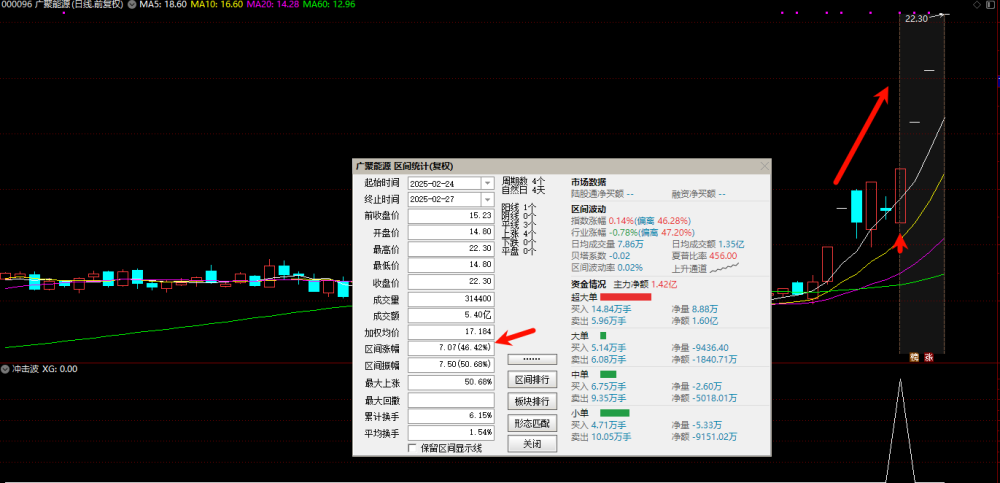This screenshot has width=1000, height=483.
Task: Click 行业涨幅 -0.78% text
Action: coord(596,232)
